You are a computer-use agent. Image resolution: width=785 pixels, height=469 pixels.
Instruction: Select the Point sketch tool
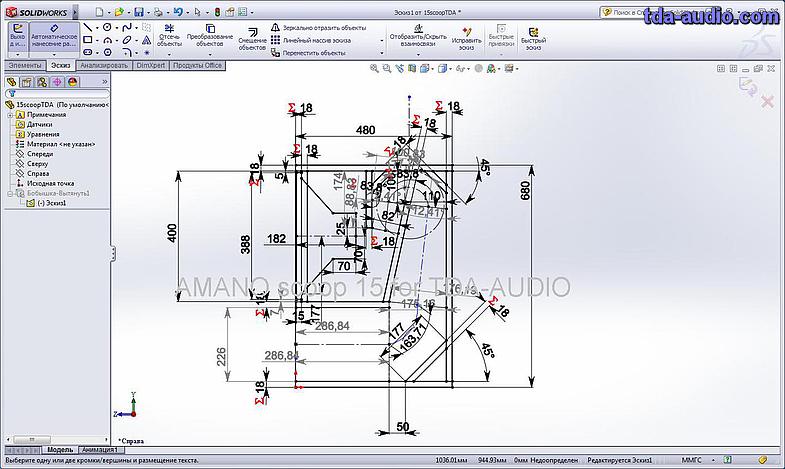click(x=147, y=52)
